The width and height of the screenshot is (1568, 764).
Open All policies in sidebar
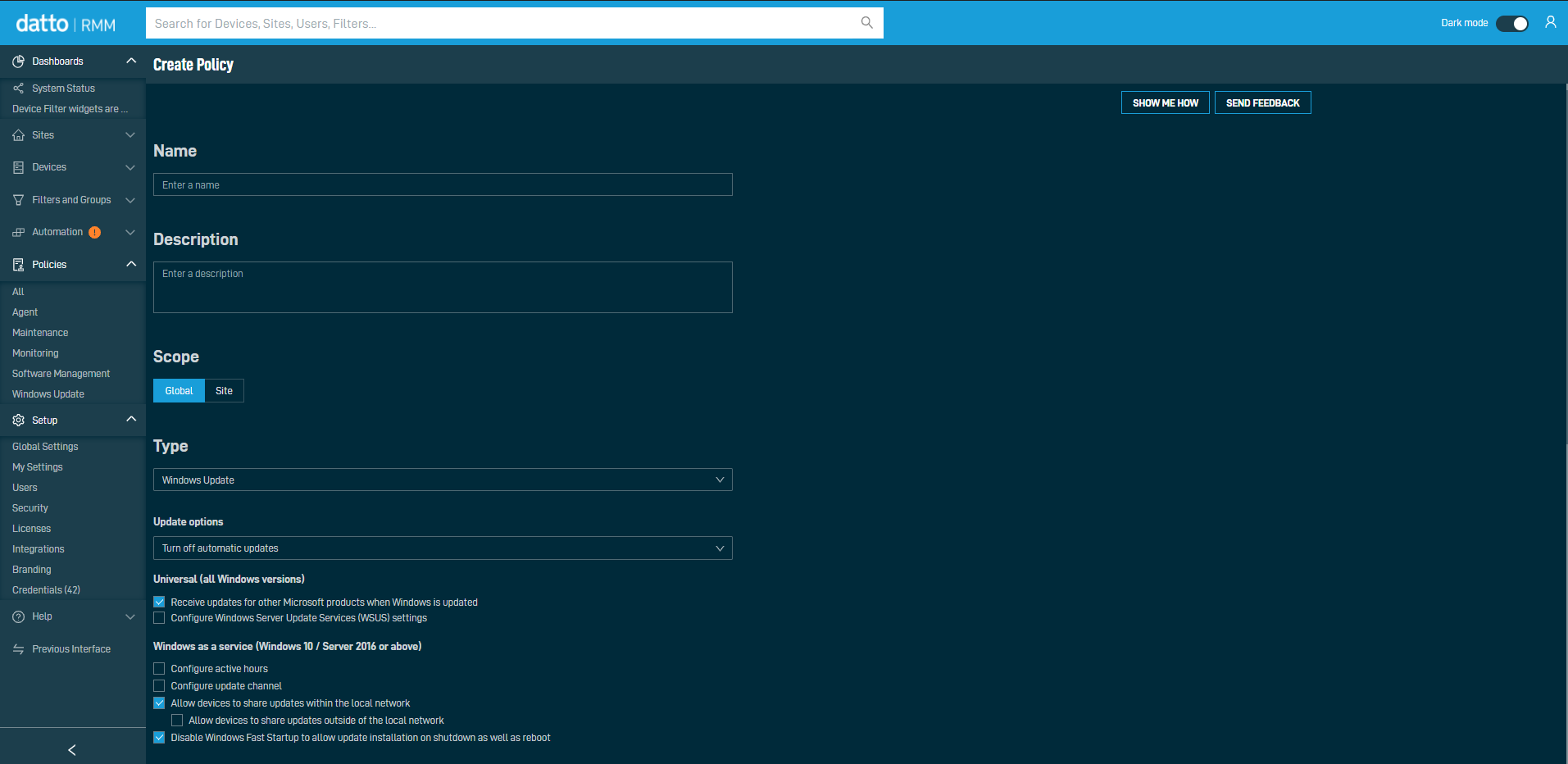point(18,292)
